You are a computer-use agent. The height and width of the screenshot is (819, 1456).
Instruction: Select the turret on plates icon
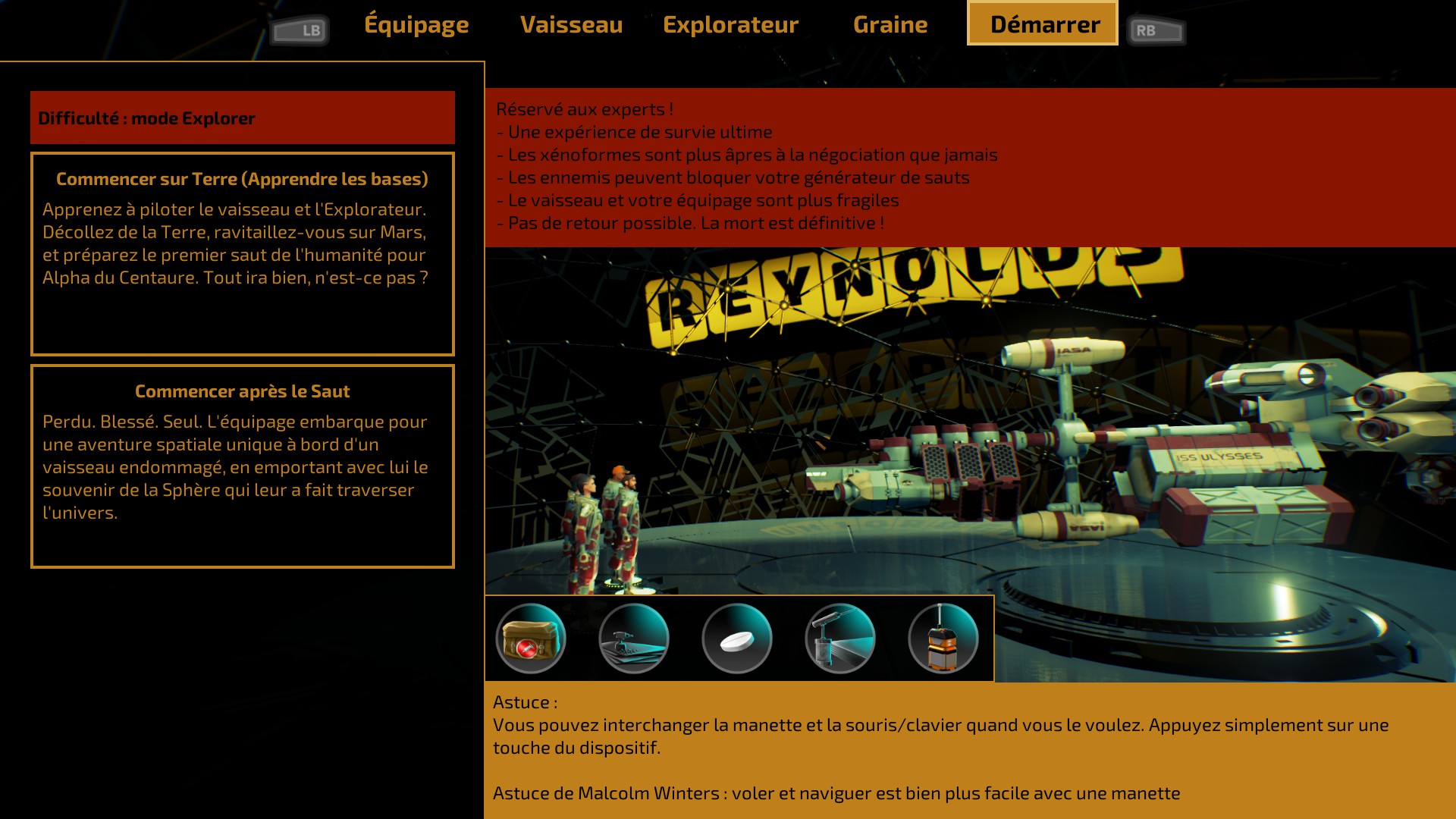pos(634,639)
